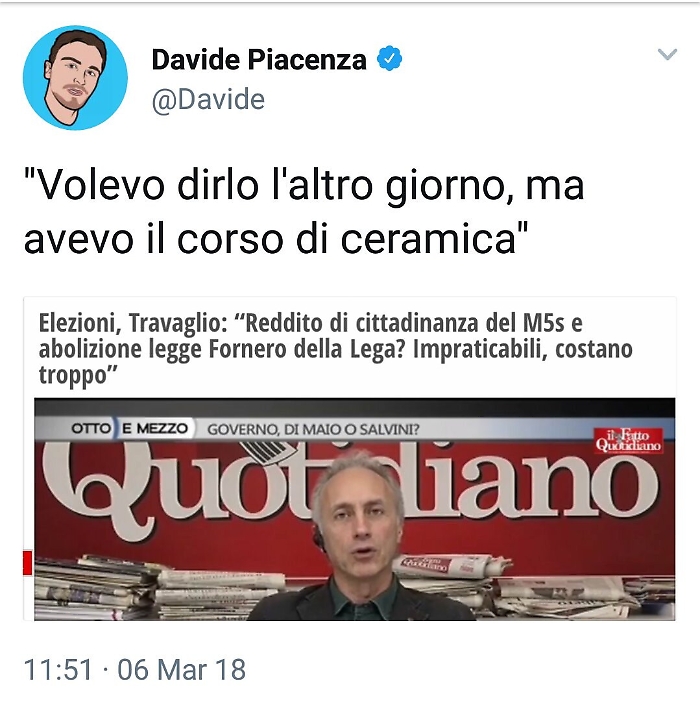Open the Elezioni, Travaglio headline link

pyautogui.click(x=335, y=349)
